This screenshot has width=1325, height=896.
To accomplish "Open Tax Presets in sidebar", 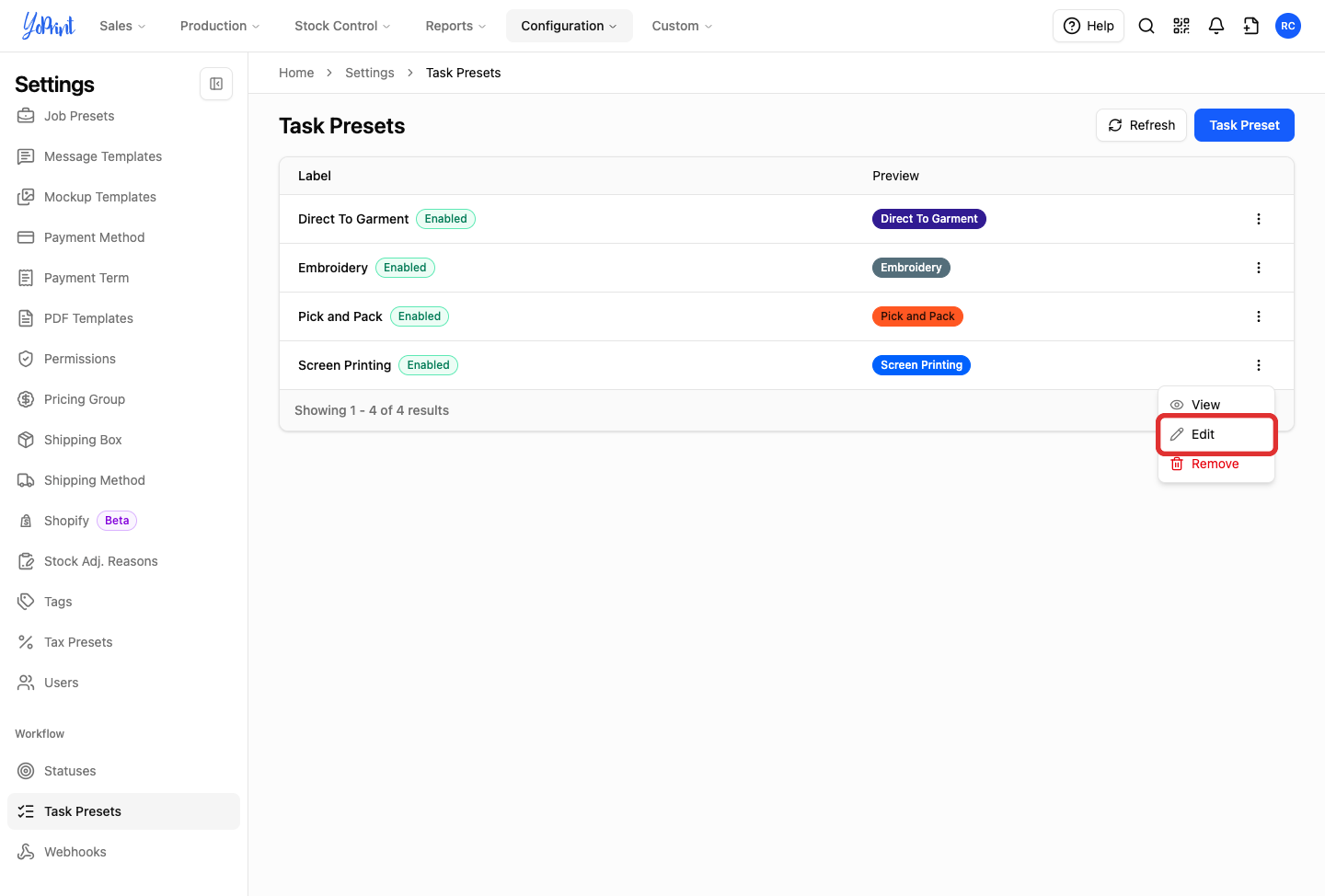I will [x=123, y=642].
